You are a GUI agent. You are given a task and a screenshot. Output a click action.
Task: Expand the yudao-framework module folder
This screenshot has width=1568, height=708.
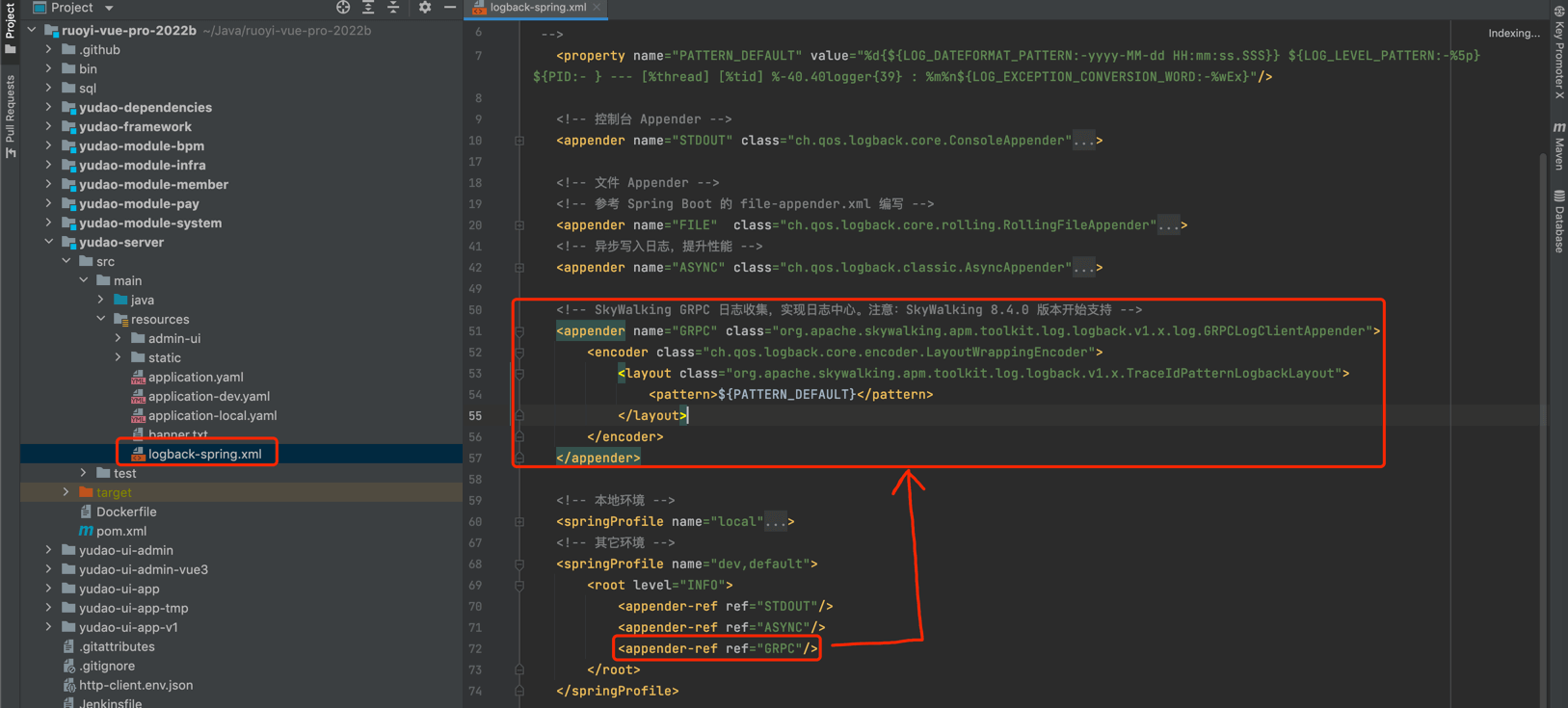[49, 126]
